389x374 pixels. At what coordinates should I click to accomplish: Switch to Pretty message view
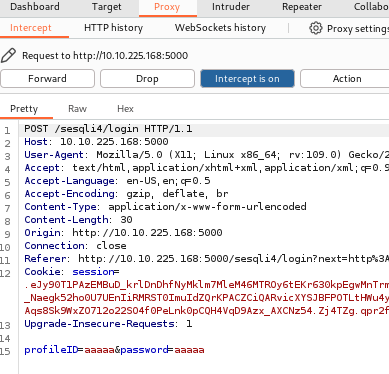pyautogui.click(x=24, y=109)
